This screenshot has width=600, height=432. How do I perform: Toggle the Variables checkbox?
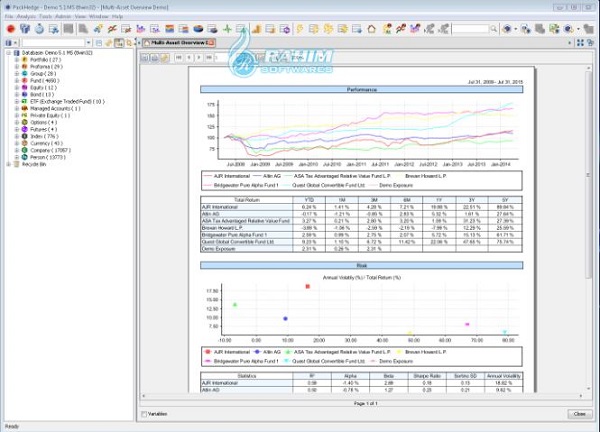(145, 414)
